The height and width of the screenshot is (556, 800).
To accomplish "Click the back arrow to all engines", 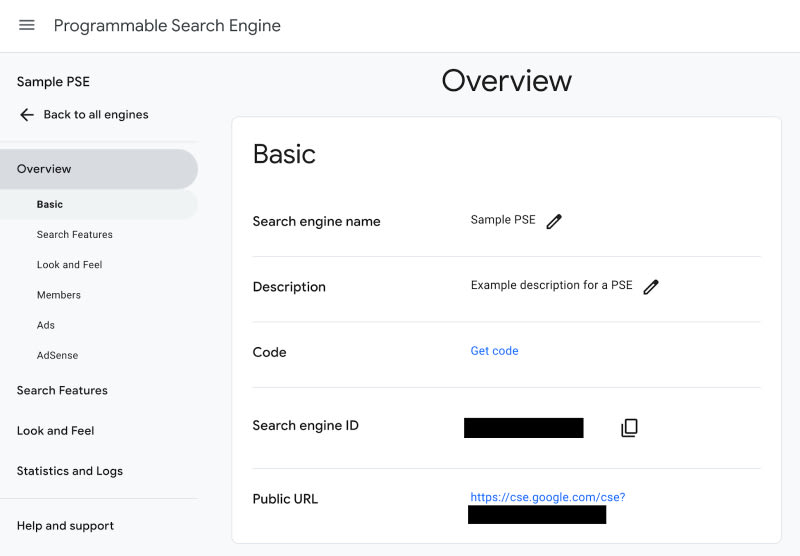I will (27, 115).
